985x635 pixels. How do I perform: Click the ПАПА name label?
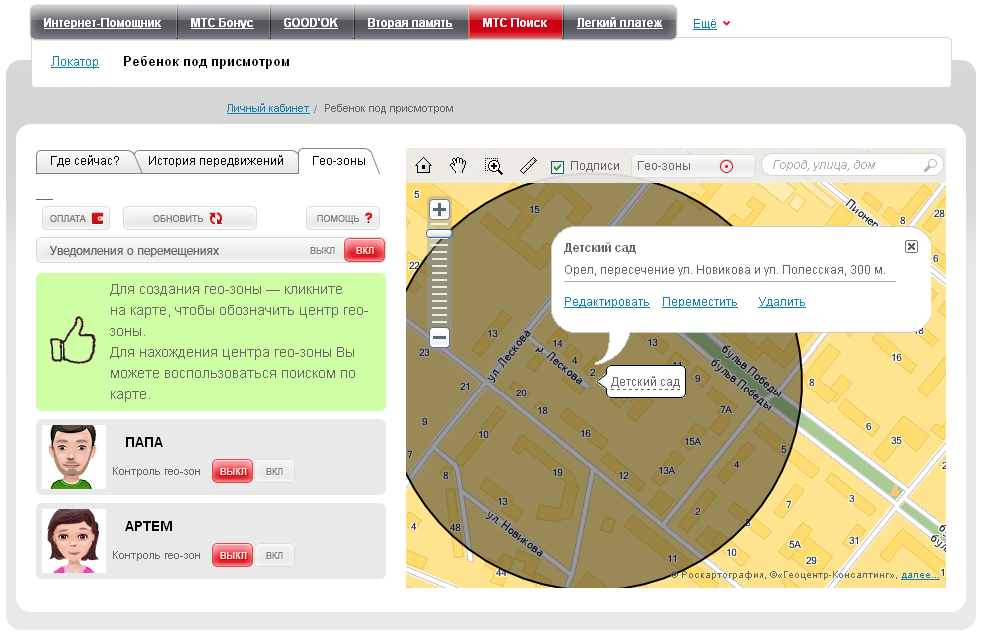click(x=144, y=442)
